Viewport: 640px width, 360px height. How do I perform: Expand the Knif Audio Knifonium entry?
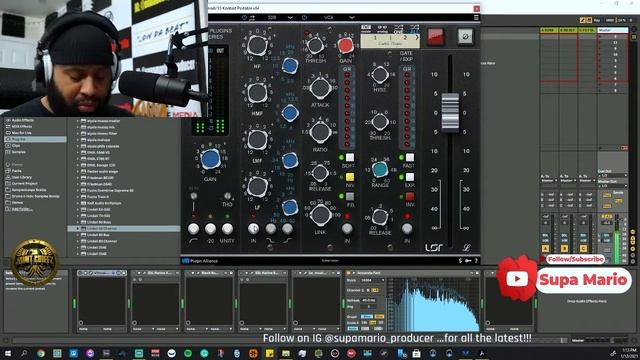click(78, 203)
